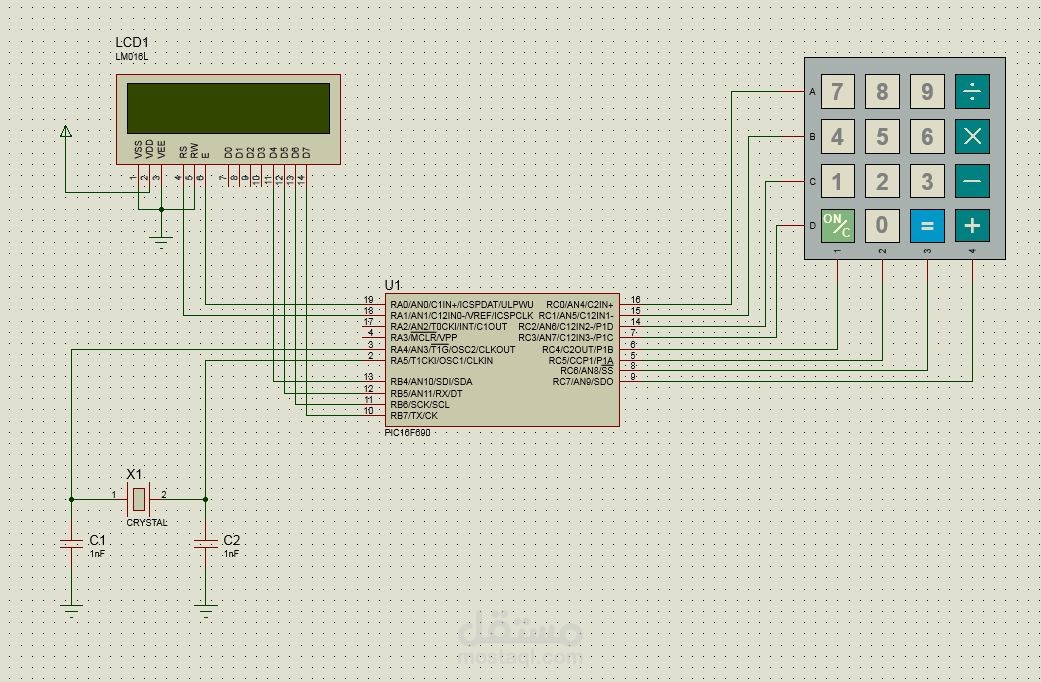Click the blue equals key
This screenshot has height=682, width=1041.
click(927, 226)
